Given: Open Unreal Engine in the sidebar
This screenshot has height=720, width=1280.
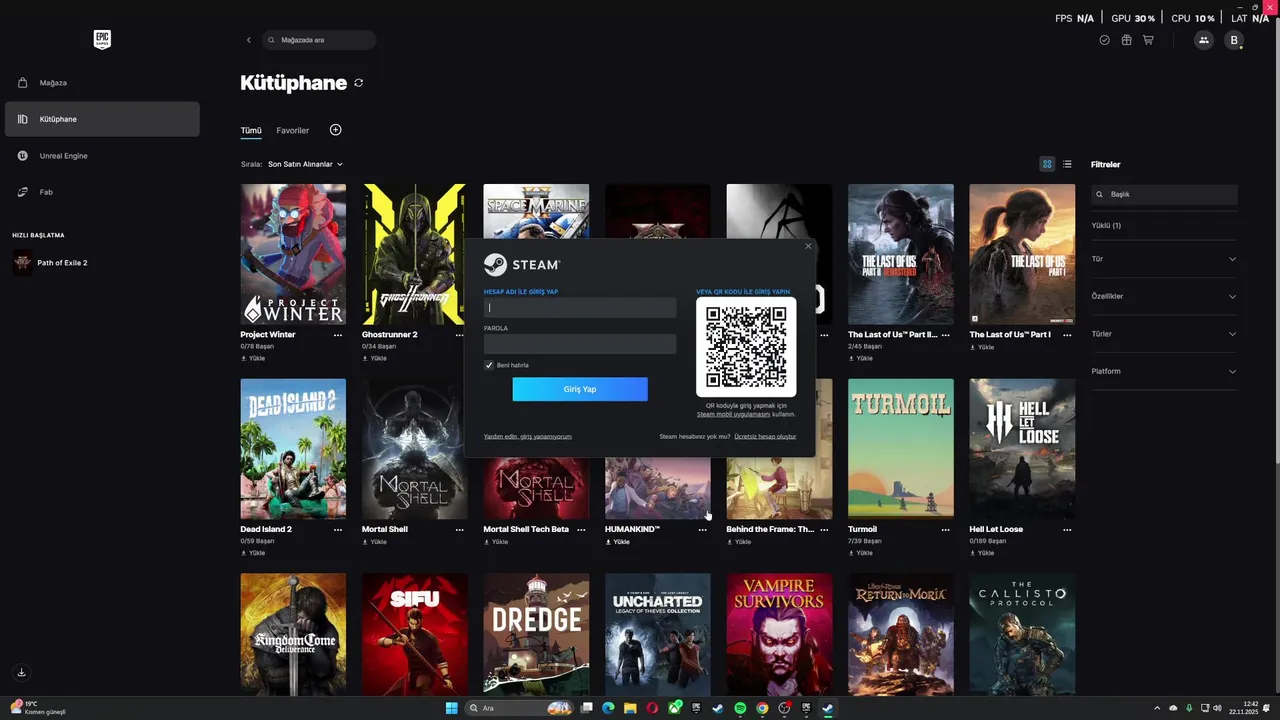Looking at the screenshot, I should pyautogui.click(x=102, y=156).
